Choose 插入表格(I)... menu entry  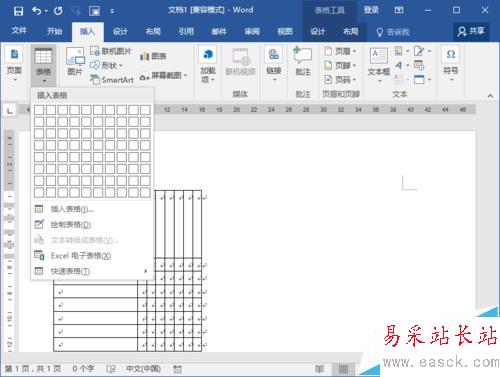92,209
